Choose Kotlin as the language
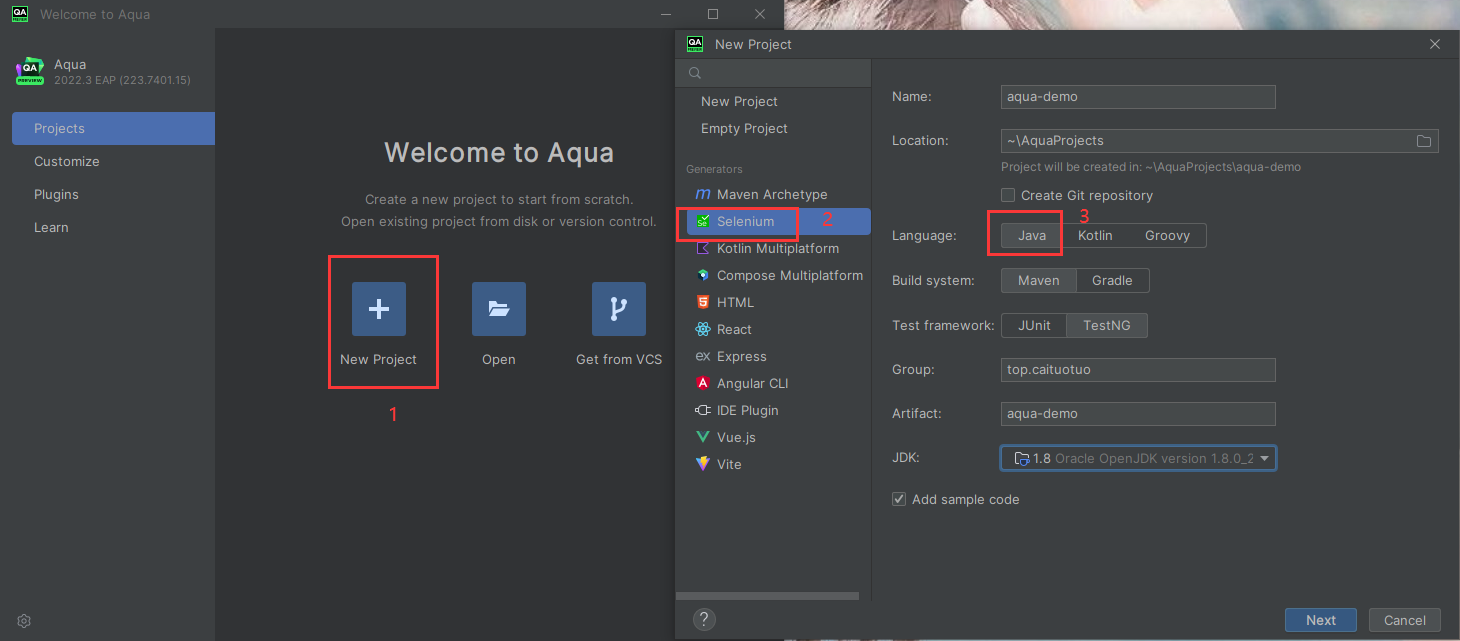Viewport: 1460px width, 641px height. [x=1095, y=235]
